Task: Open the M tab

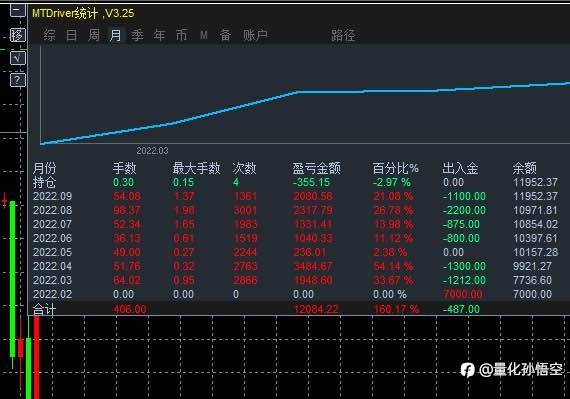Action: pos(204,35)
